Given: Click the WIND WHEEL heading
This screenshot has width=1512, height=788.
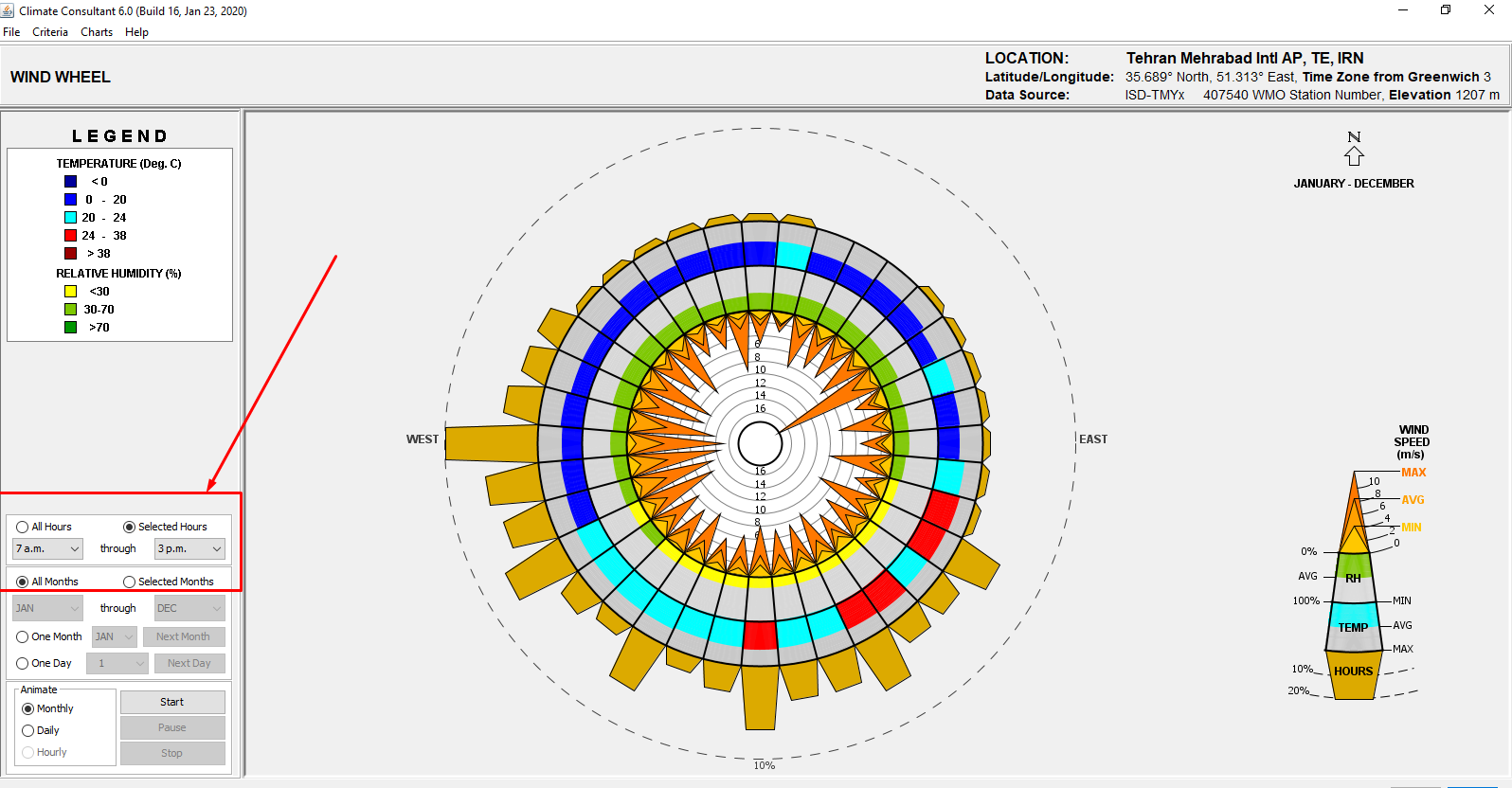Looking at the screenshot, I should (x=61, y=77).
